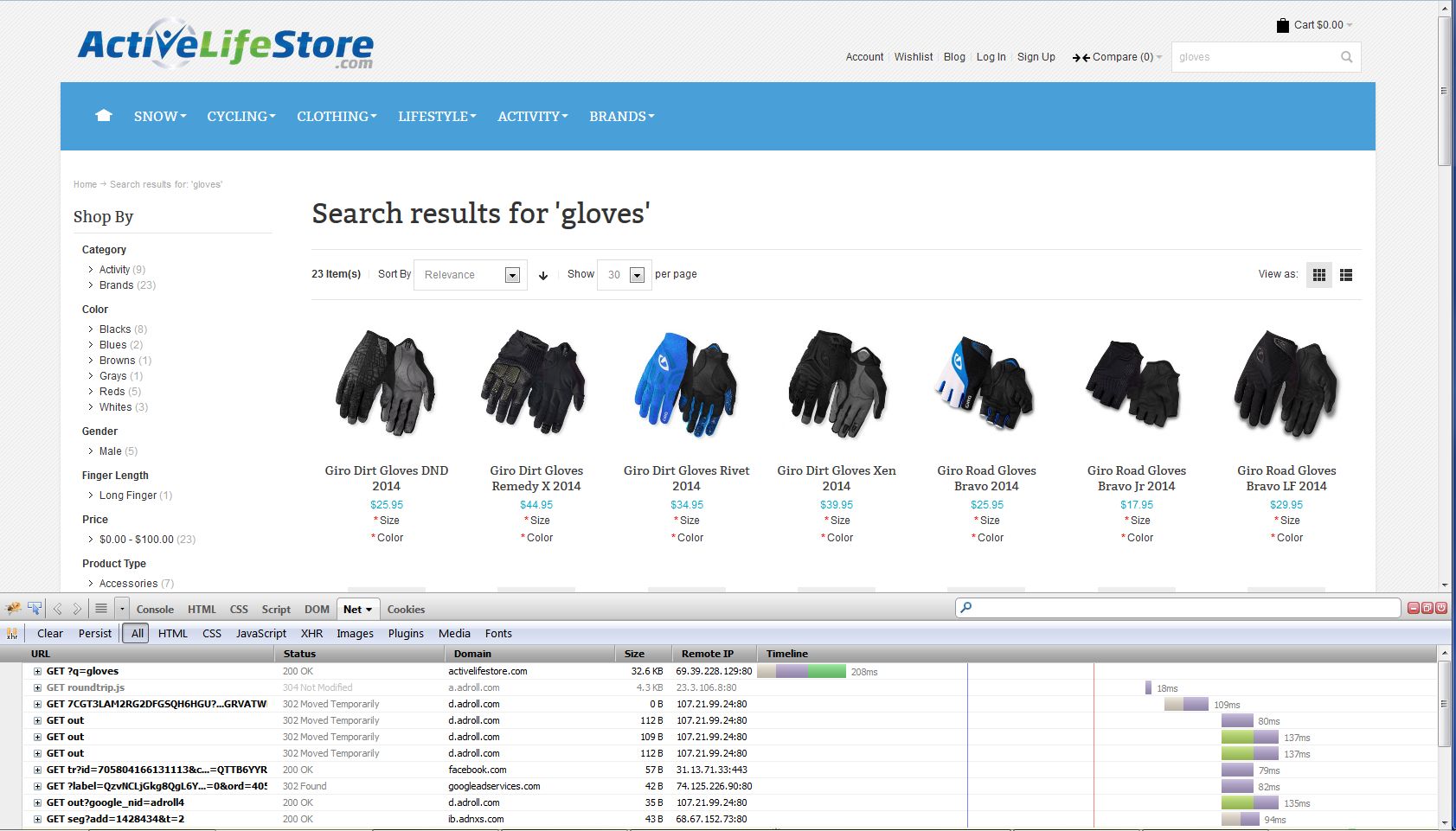Open the CLOTHING navigation menu

click(x=337, y=116)
